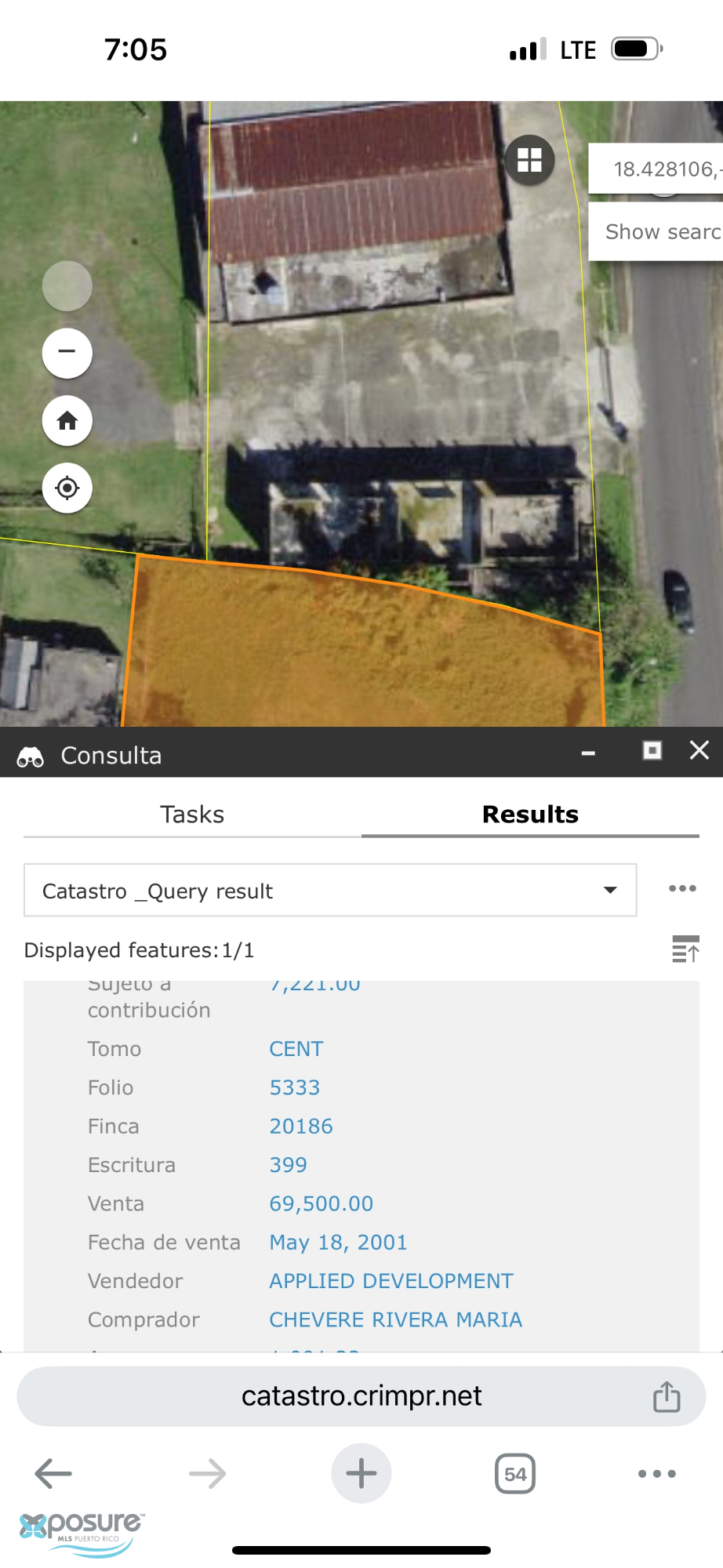Viewport: 723px width, 1568px height.
Task: Open a new browser tab
Action: tap(361, 1473)
